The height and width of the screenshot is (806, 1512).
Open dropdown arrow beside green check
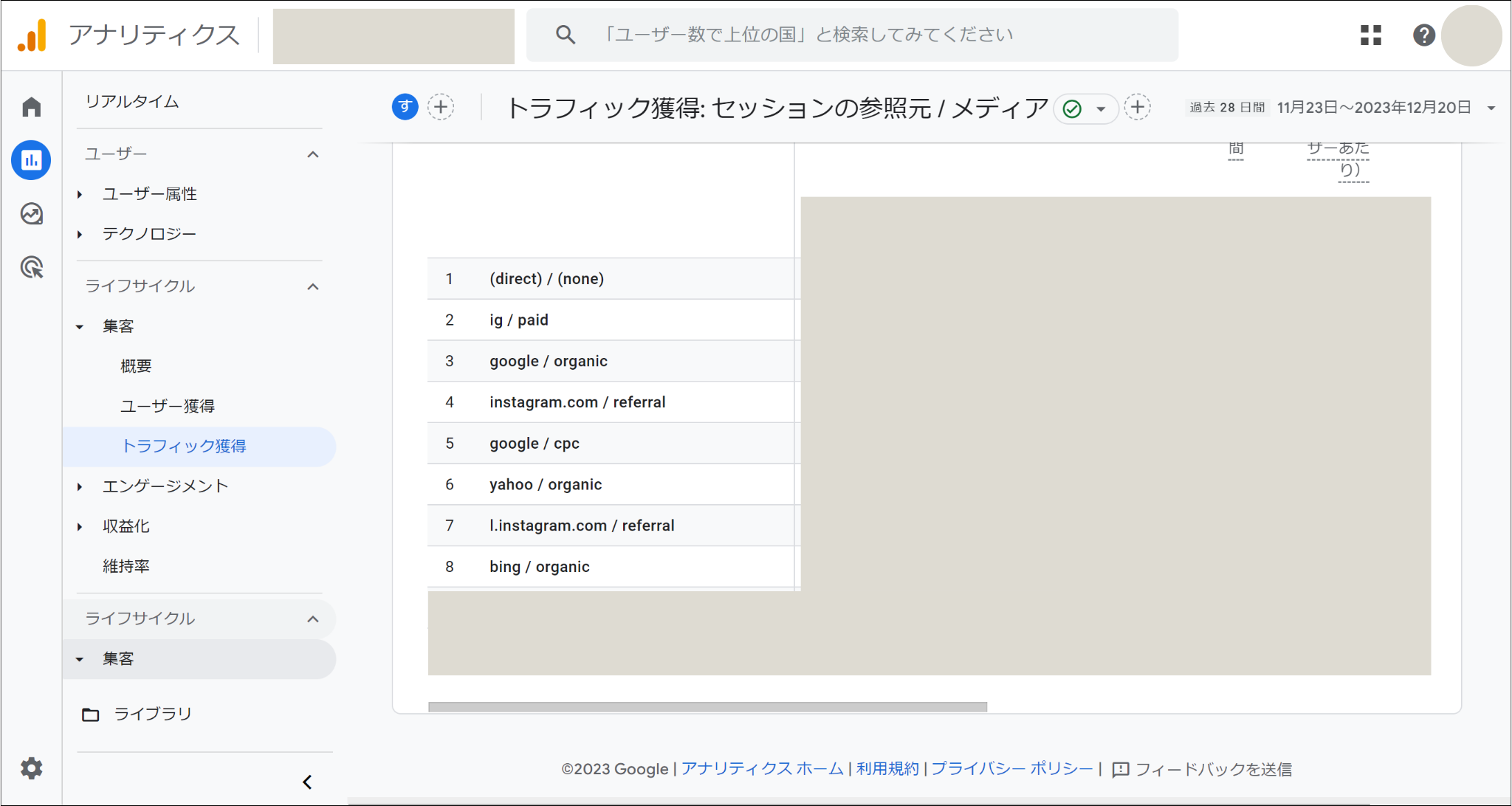1101,109
